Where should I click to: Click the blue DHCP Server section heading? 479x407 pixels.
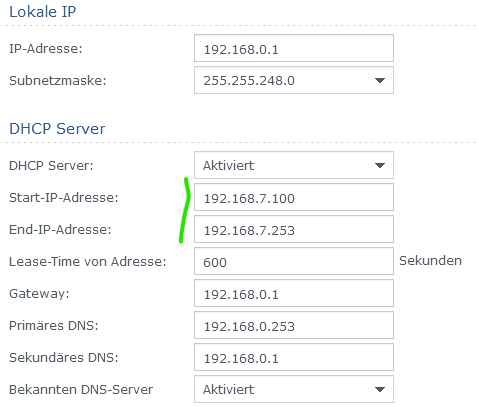[x=57, y=129]
